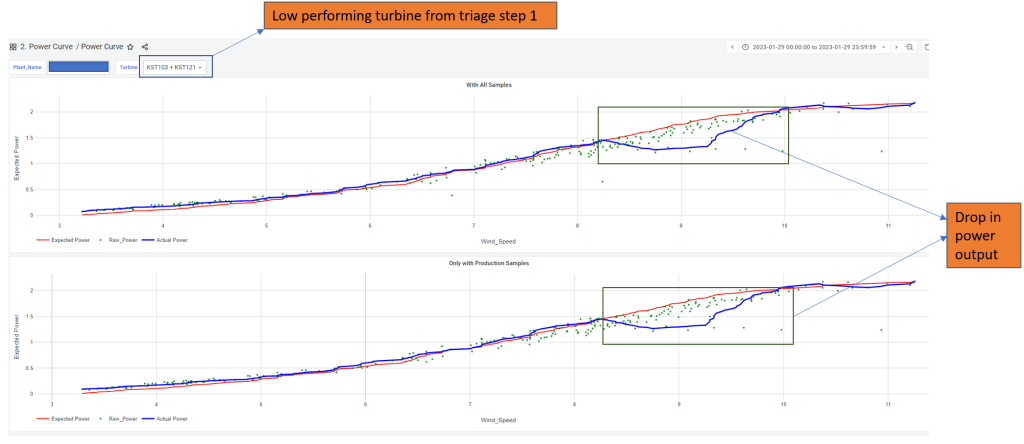The image size is (1024, 444).
Task: Click the clock icon in time picker
Action: click(746, 47)
